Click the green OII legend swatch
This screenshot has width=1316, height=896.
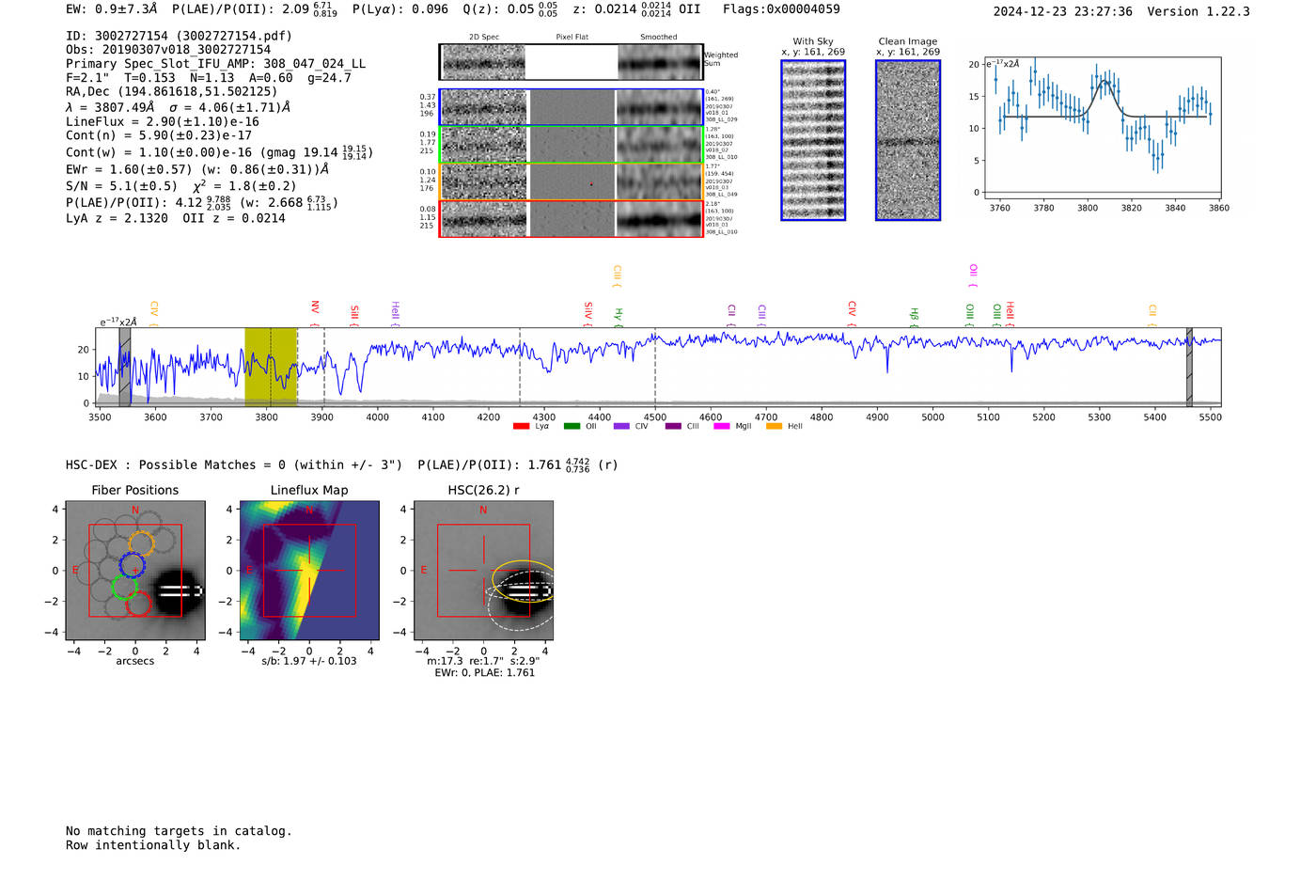click(x=572, y=427)
